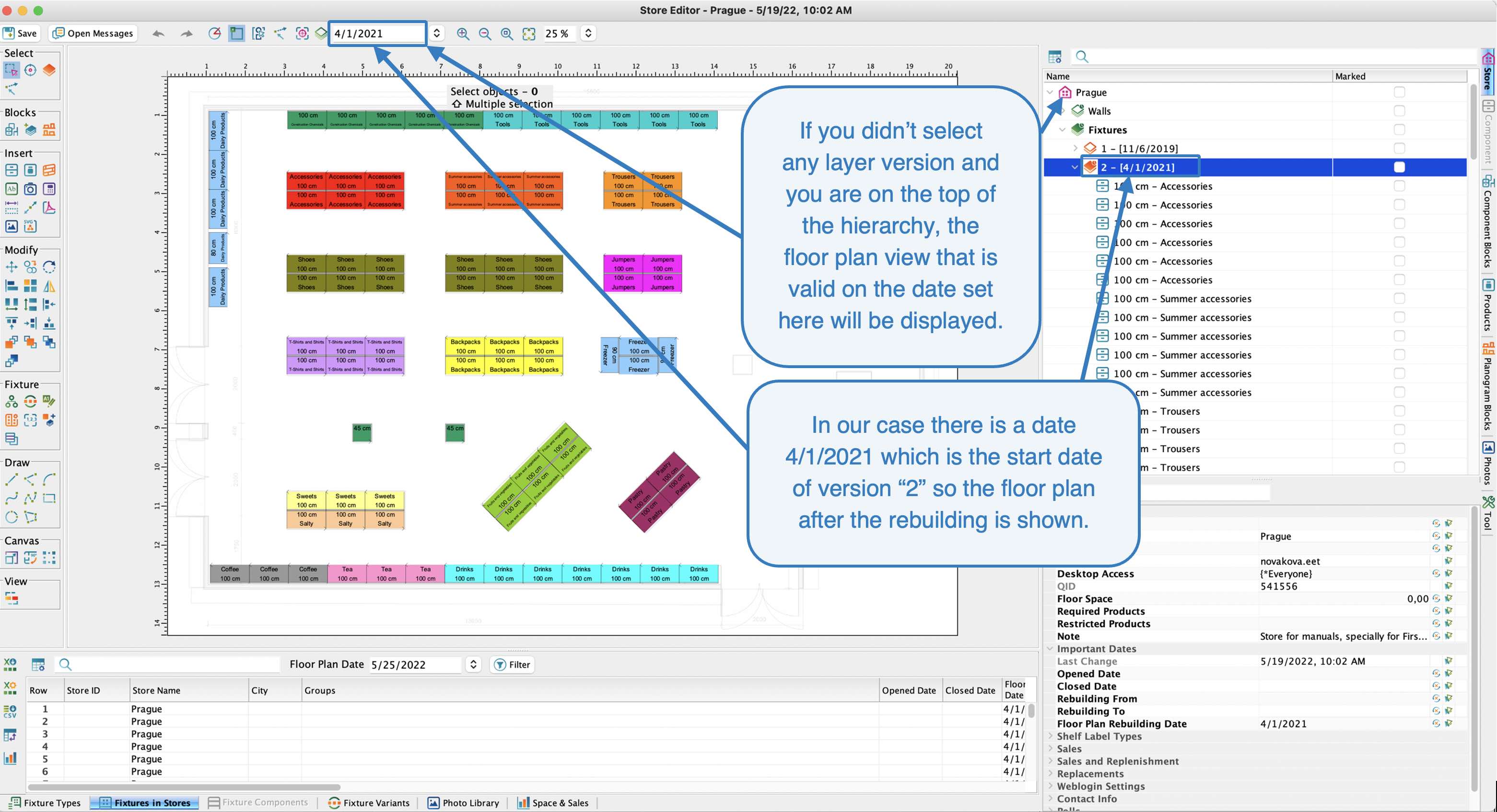Check the Marked checkbox for Prague
1497x812 pixels.
1399,93
